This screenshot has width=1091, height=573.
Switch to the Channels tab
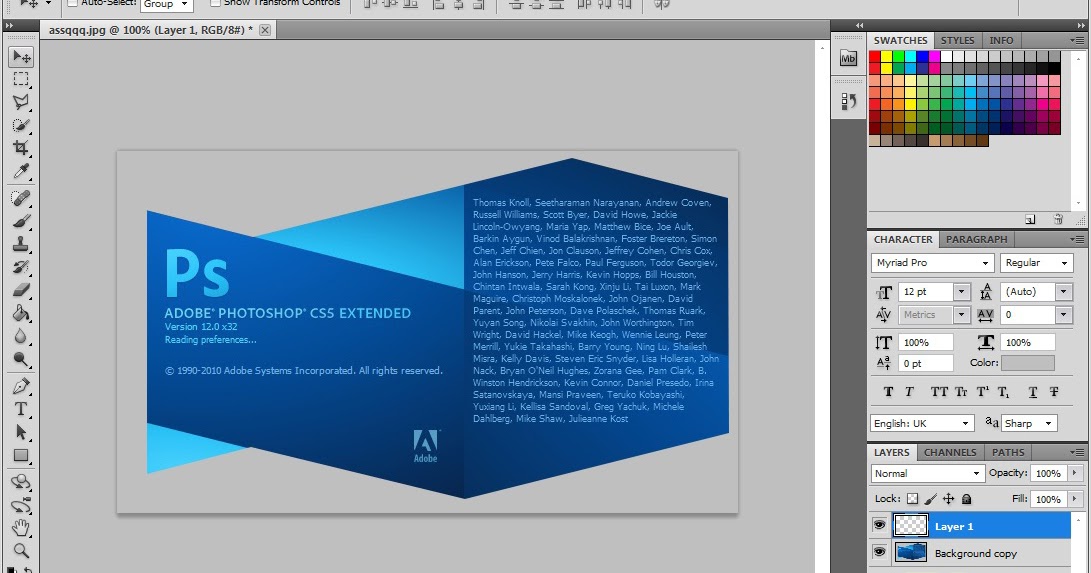pyautogui.click(x=950, y=452)
